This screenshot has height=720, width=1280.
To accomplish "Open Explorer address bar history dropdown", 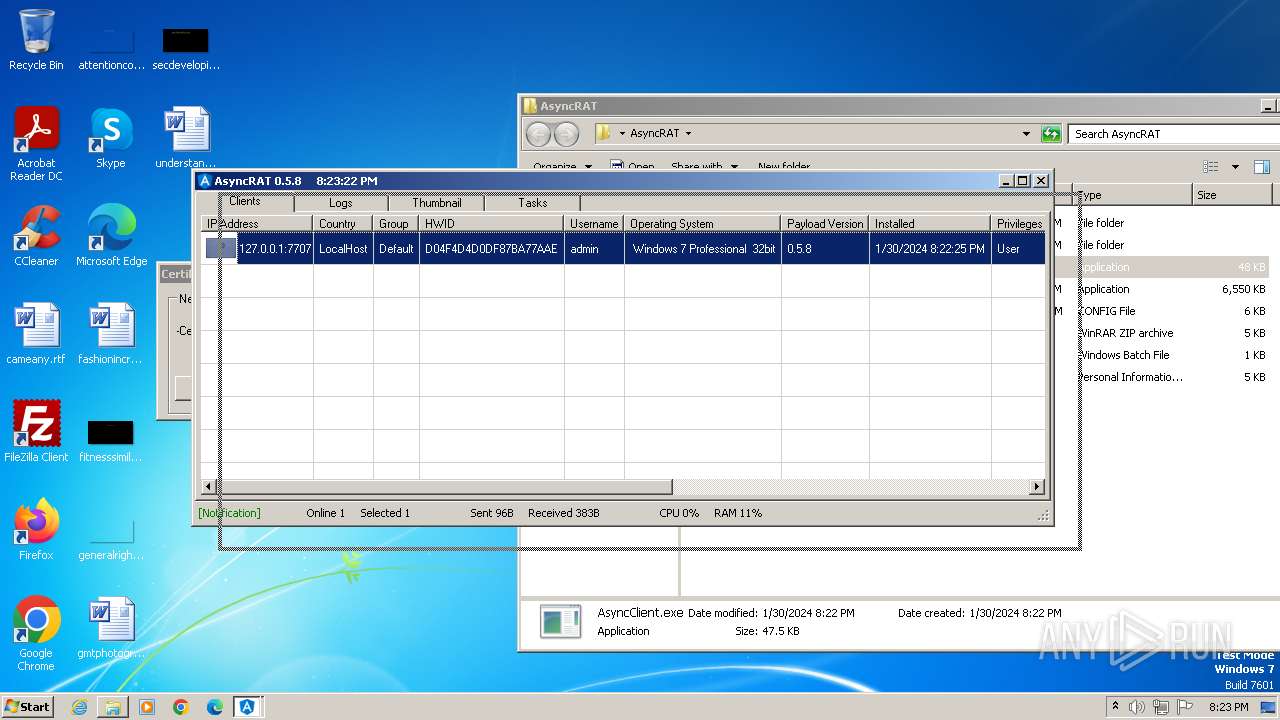I will (1026, 134).
